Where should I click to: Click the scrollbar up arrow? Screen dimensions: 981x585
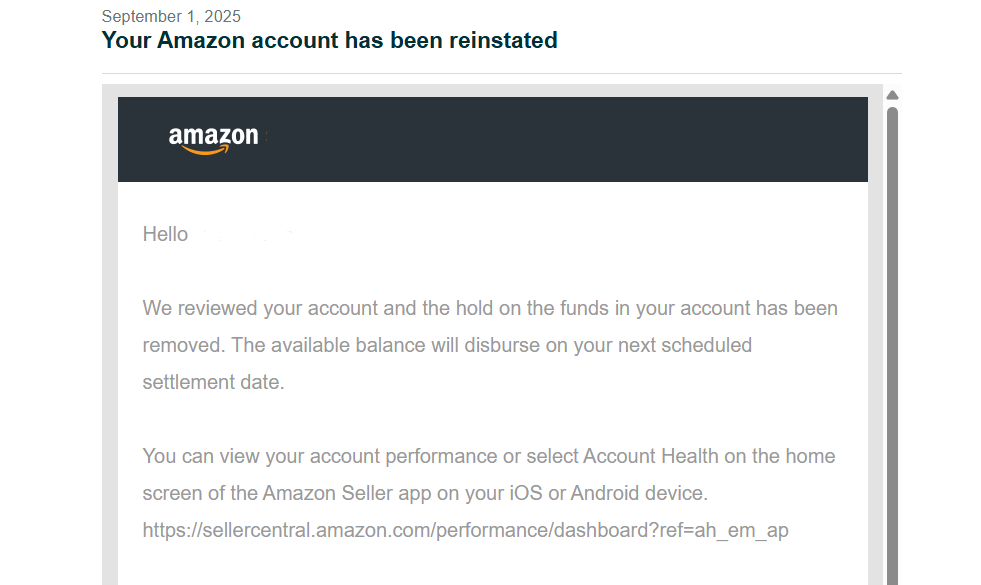click(892, 96)
